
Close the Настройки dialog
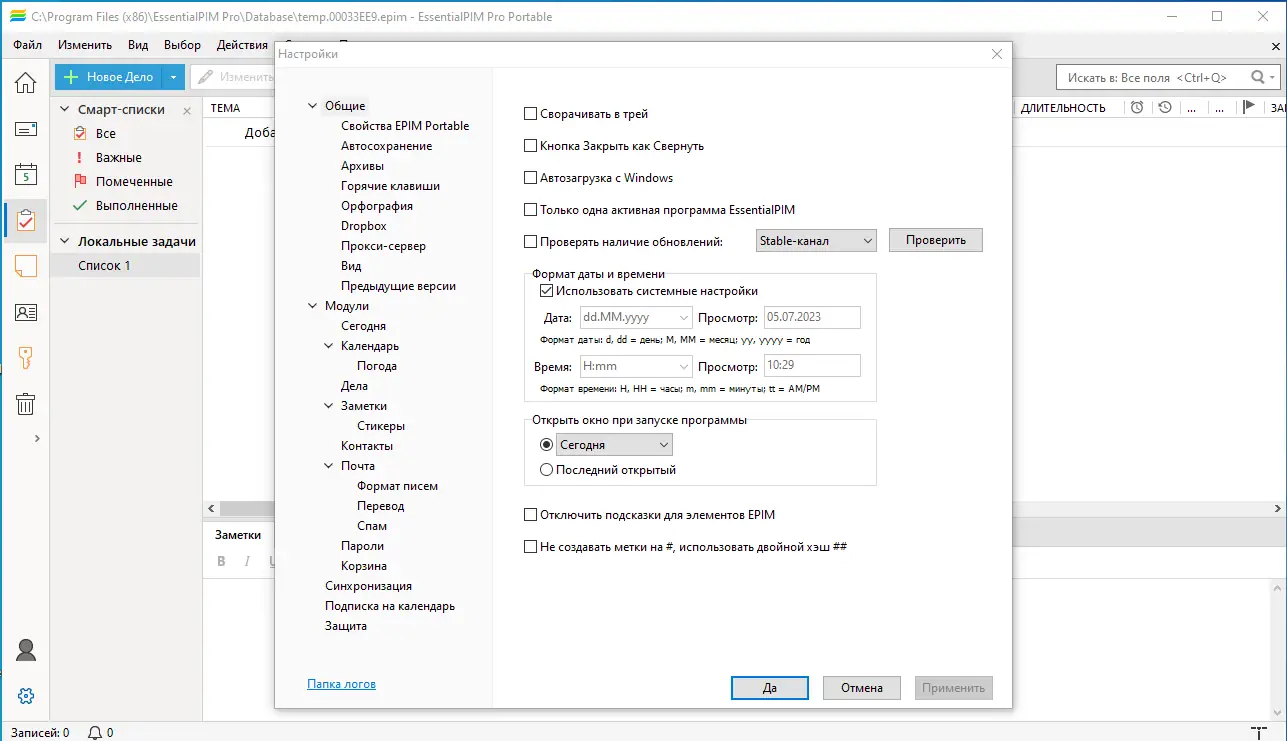[996, 54]
